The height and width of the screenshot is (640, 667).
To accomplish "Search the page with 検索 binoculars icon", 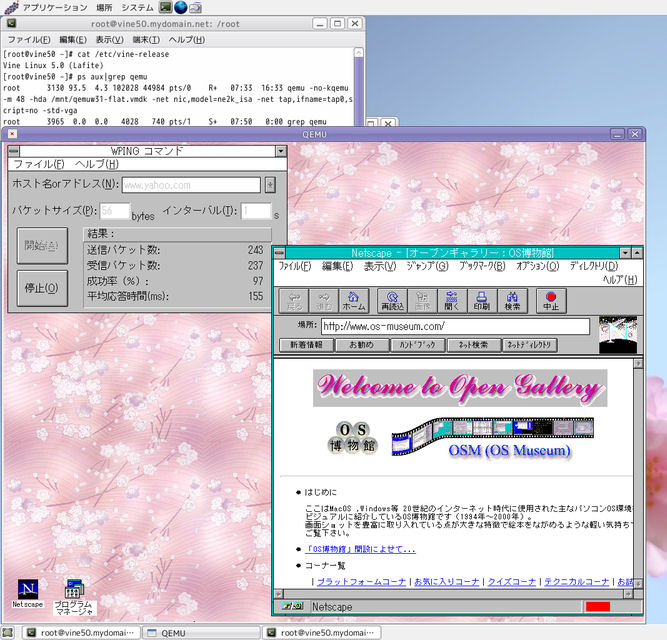I will click(512, 301).
